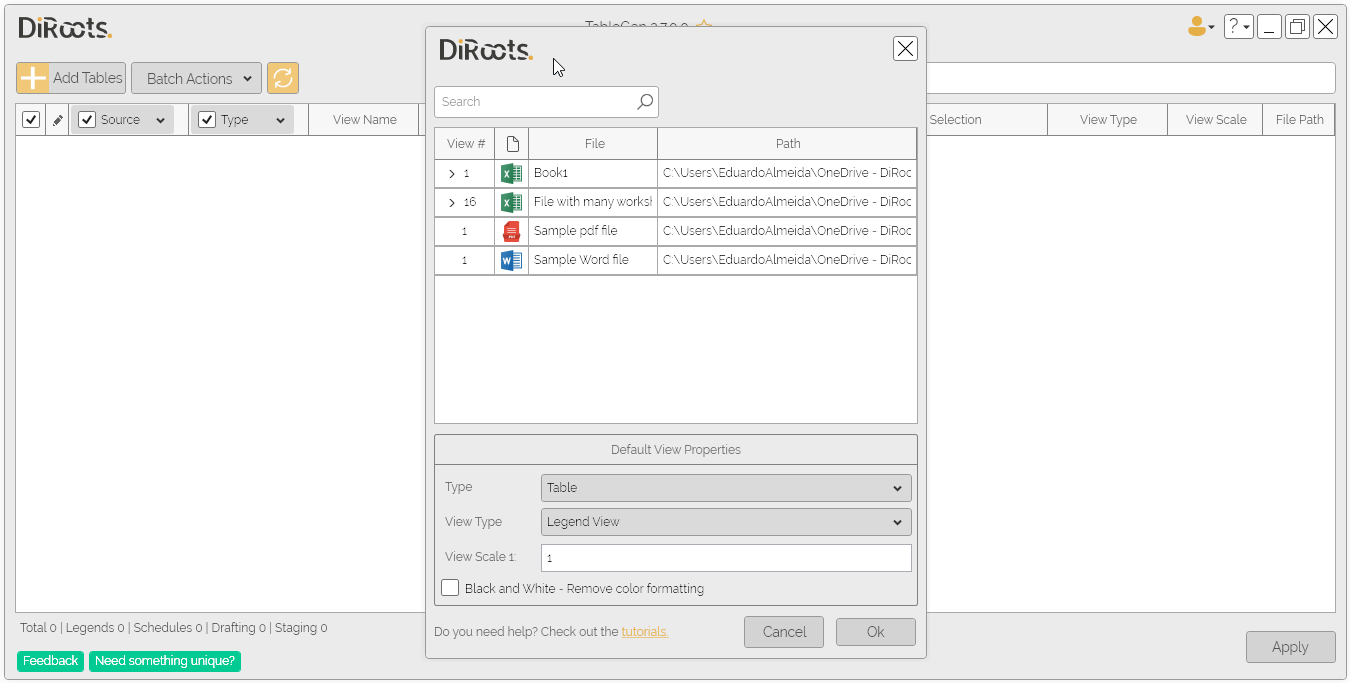The width and height of the screenshot is (1350, 683).
Task: Click the green Feedback button
Action: [x=50, y=661]
